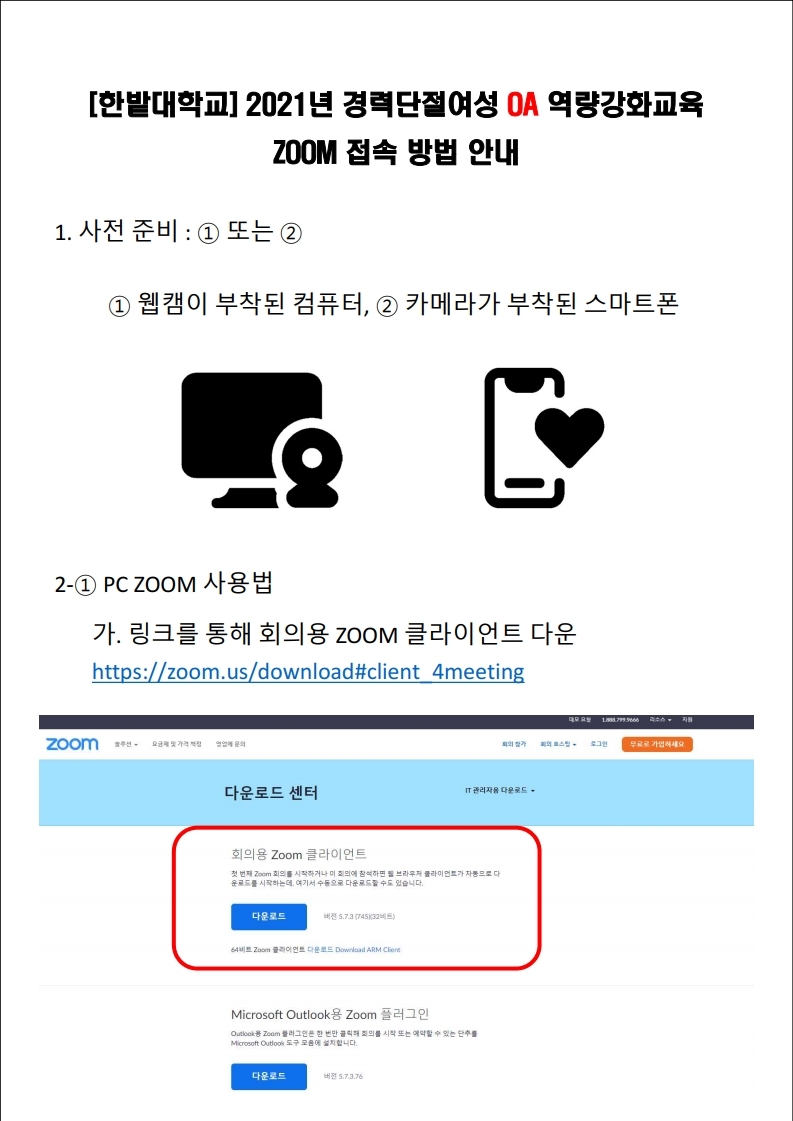
Task: Open 요금제 및 가격 책정 menu item
Action: (x=177, y=744)
